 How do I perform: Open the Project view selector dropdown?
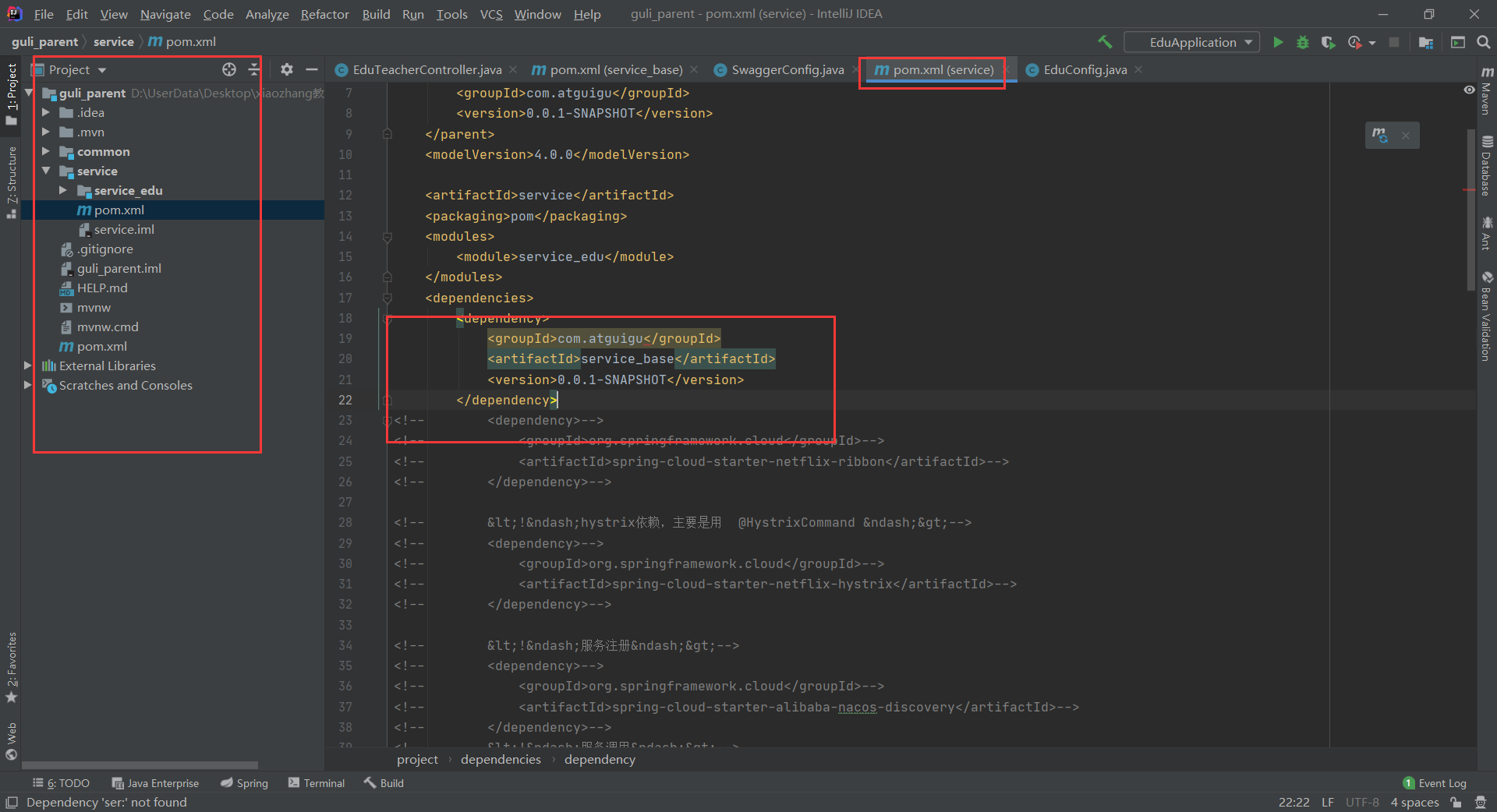[x=77, y=69]
